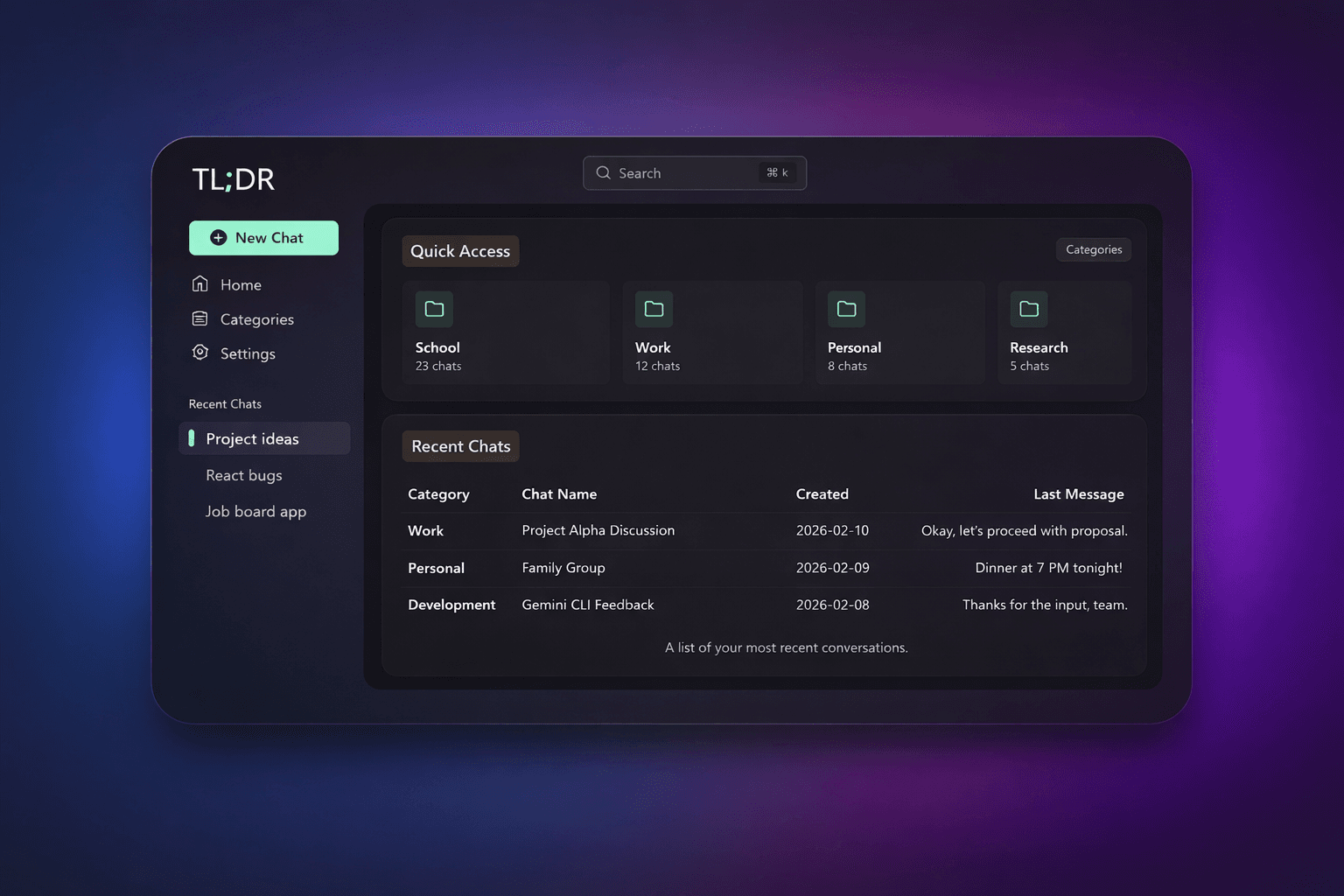Screen dimensions: 1344x896
Task: Open Gemini CLI Feedback chat row
Action: 588,605
